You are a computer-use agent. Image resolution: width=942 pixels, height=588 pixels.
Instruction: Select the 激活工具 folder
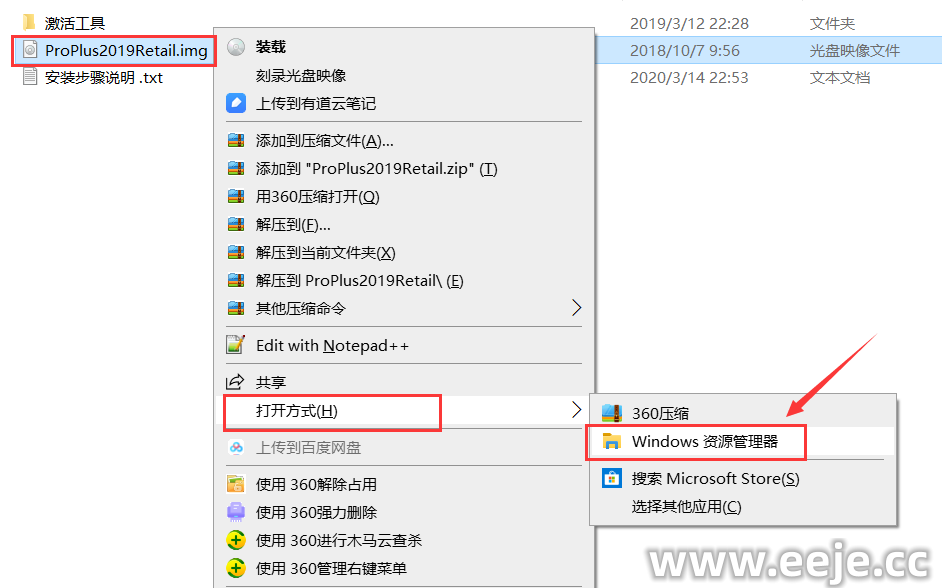tap(75, 23)
